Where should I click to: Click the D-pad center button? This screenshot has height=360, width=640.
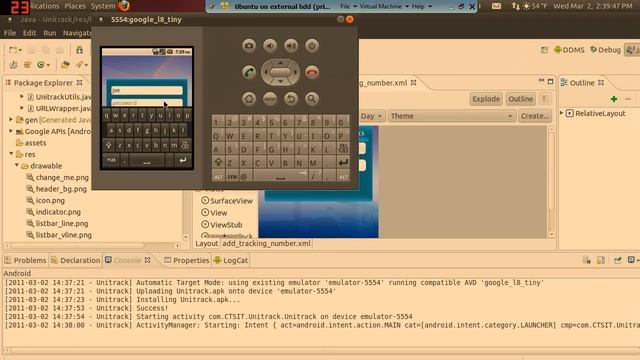click(x=280, y=72)
